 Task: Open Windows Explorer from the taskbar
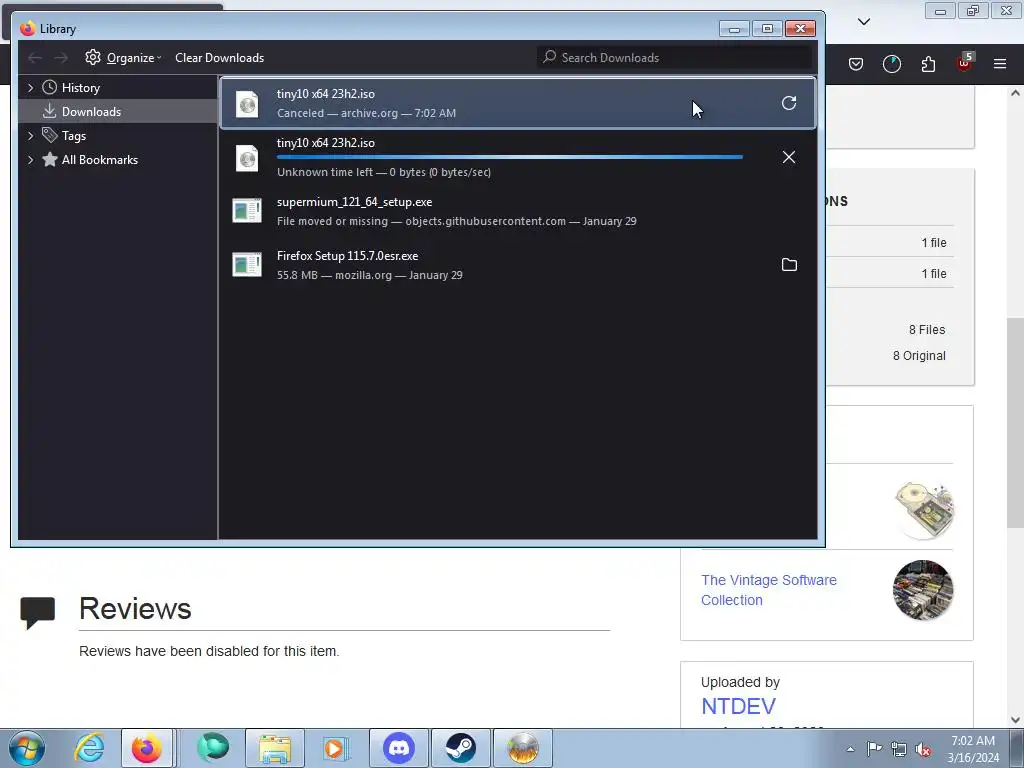(x=275, y=748)
